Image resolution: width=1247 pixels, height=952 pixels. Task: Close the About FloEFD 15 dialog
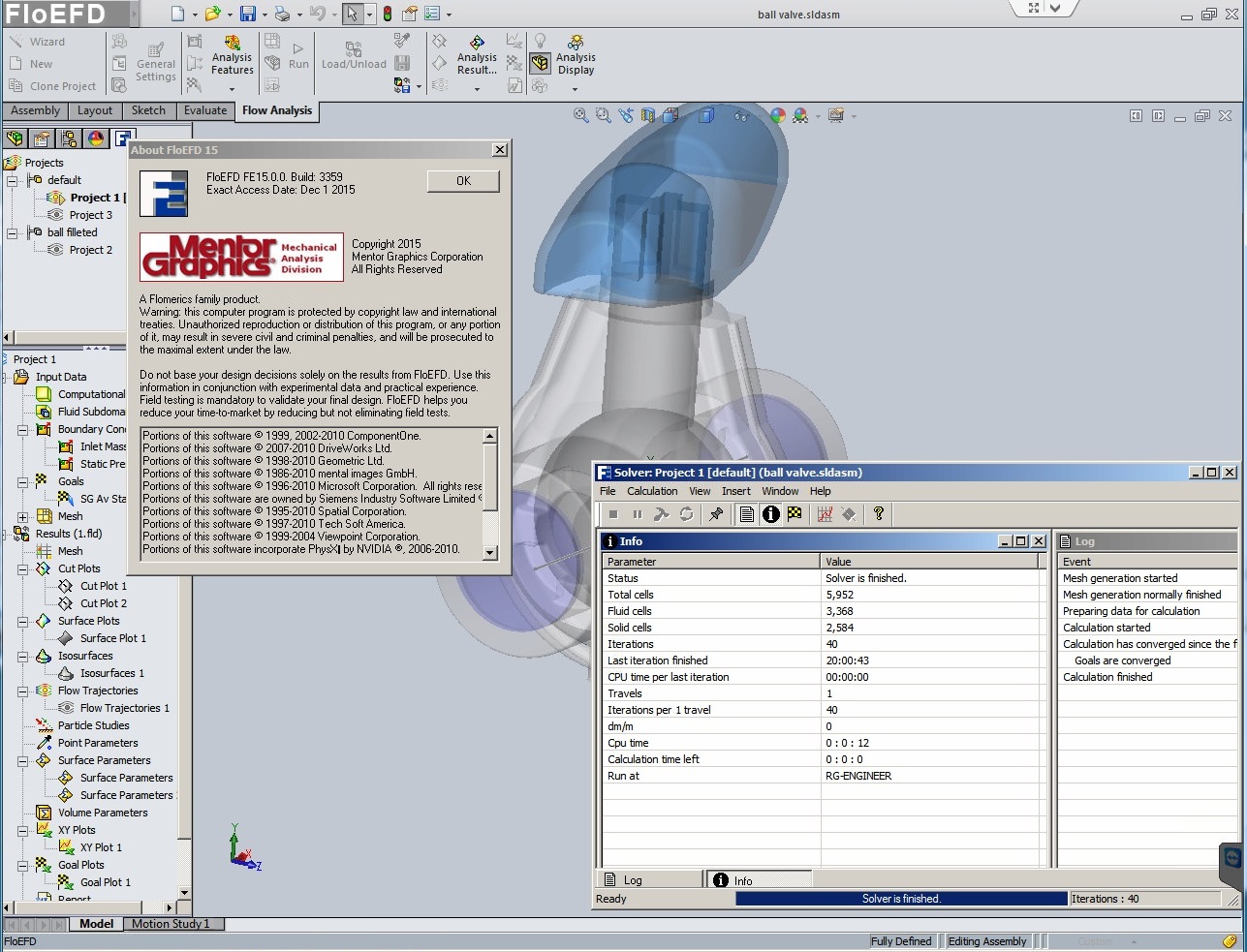[x=500, y=150]
